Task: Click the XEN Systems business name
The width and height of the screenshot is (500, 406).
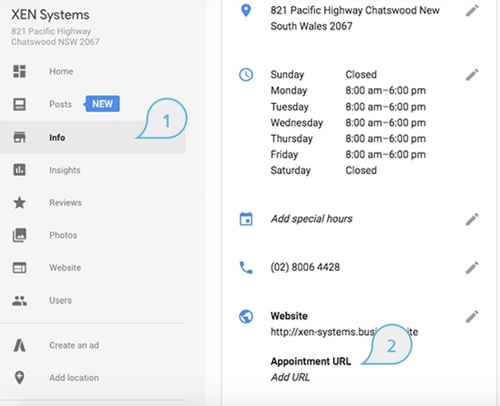Action: [x=50, y=15]
